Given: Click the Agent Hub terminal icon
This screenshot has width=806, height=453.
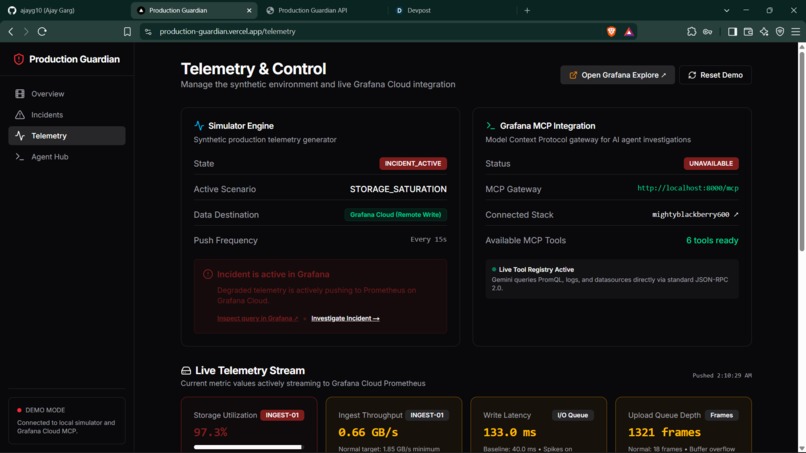Looking at the screenshot, I should [x=20, y=157].
